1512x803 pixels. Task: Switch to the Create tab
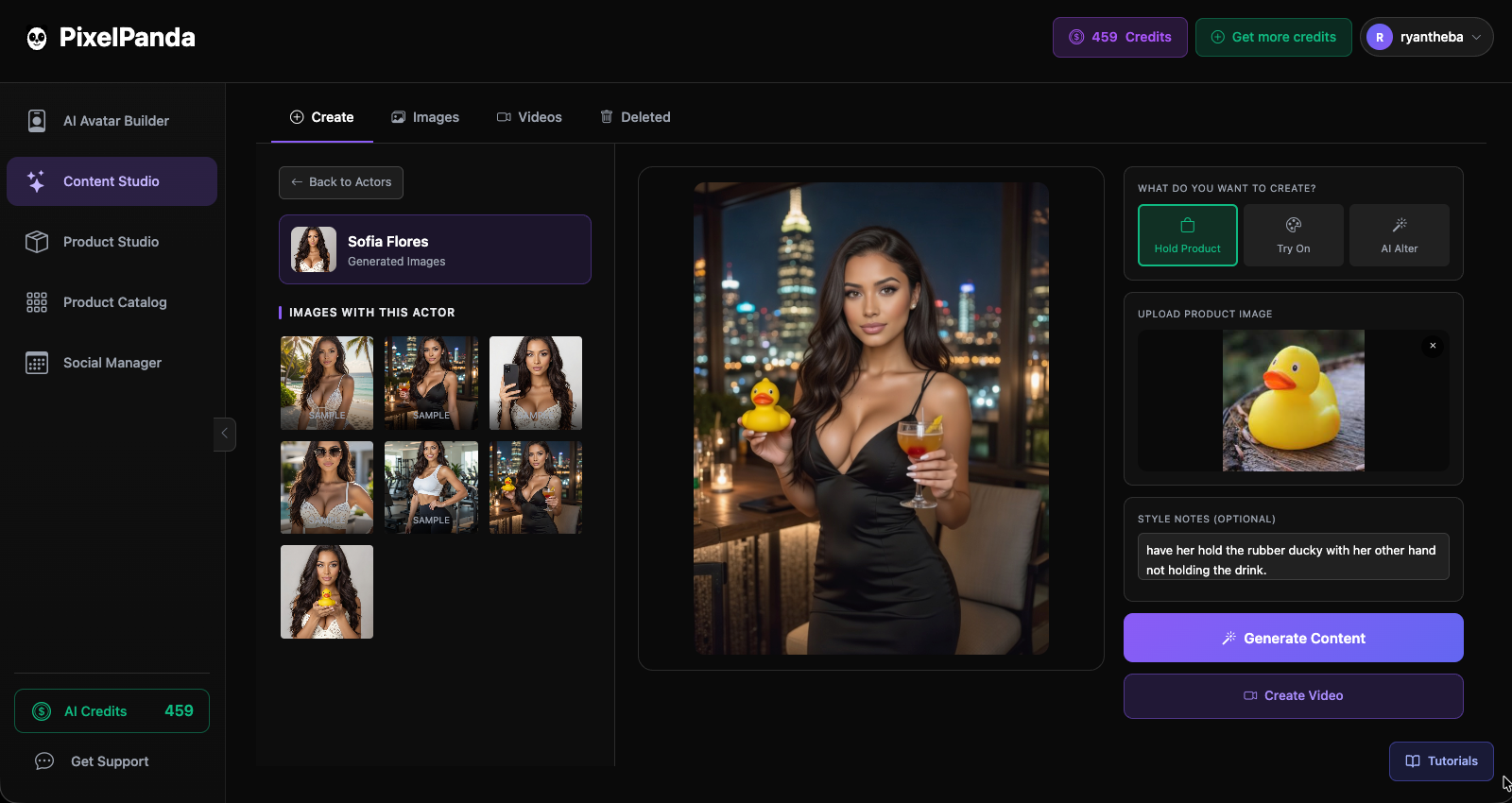pos(321,117)
